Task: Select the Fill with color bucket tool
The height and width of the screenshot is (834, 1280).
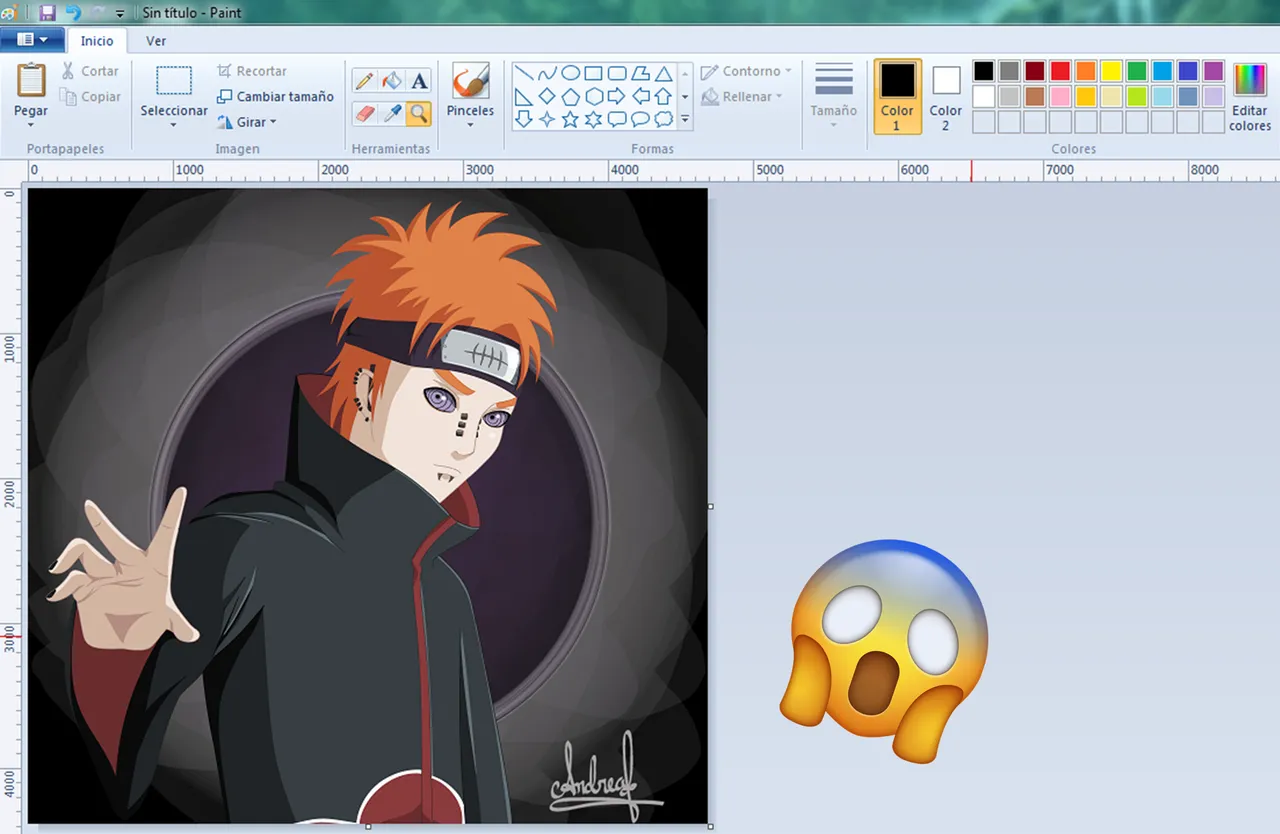Action: point(392,81)
